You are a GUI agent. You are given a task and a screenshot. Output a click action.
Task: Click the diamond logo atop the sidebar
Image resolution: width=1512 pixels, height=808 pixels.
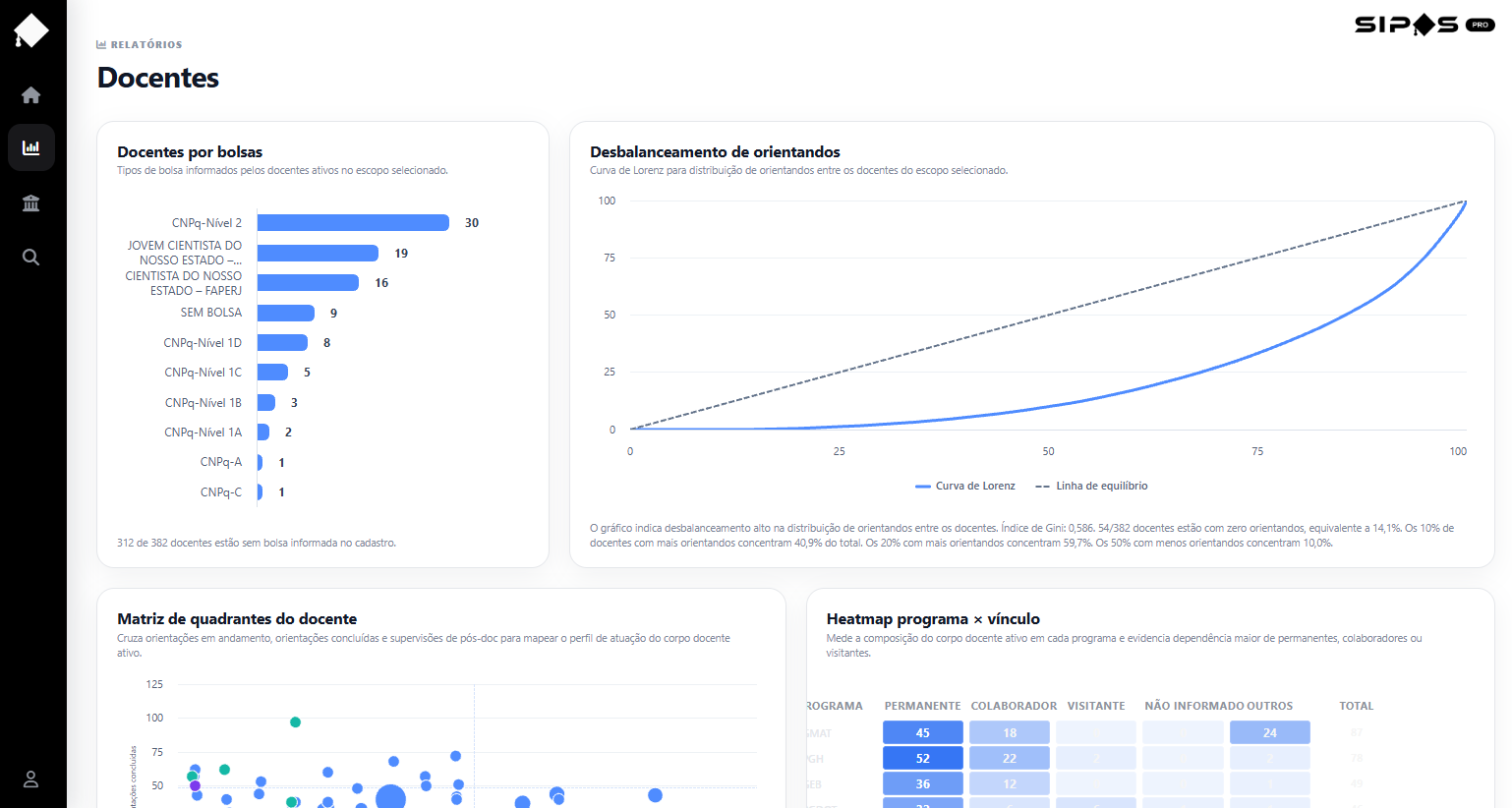click(x=31, y=30)
